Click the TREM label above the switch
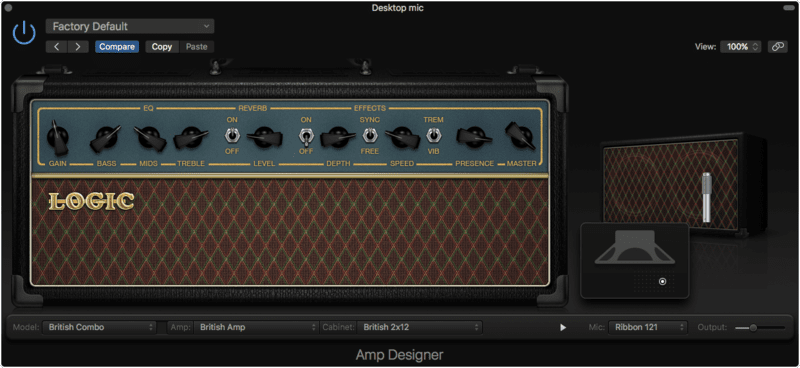Image resolution: width=800 pixels, height=368 pixels. tap(433, 120)
